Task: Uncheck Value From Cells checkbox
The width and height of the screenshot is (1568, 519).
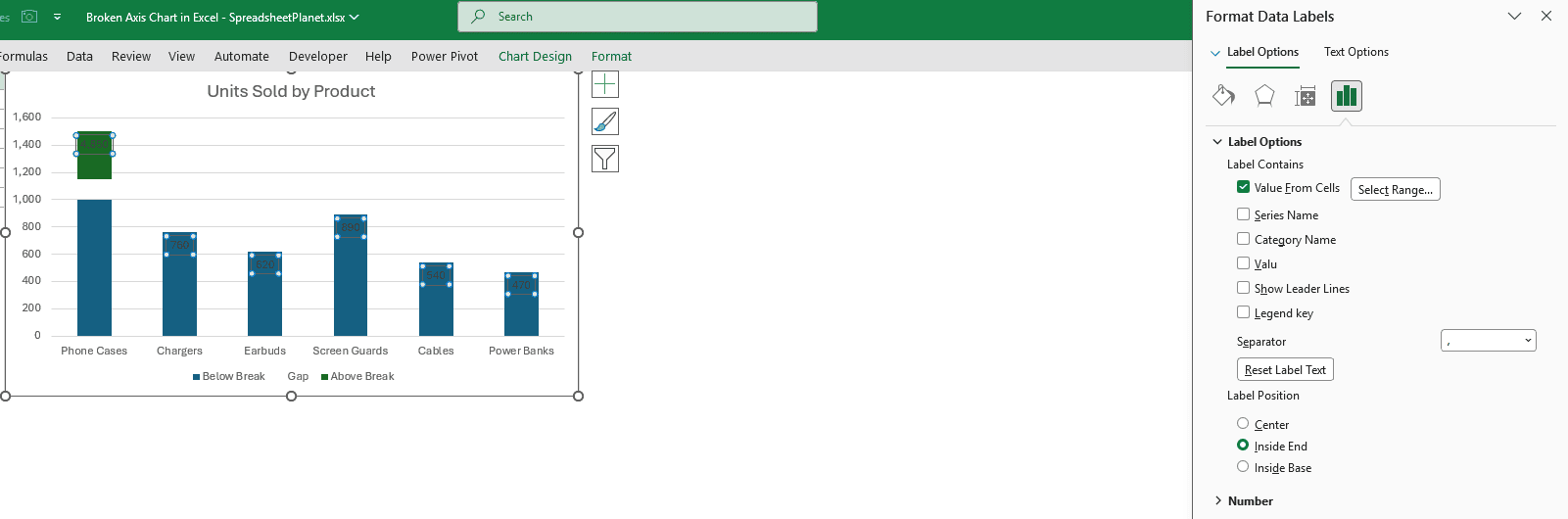Action: click(1243, 187)
